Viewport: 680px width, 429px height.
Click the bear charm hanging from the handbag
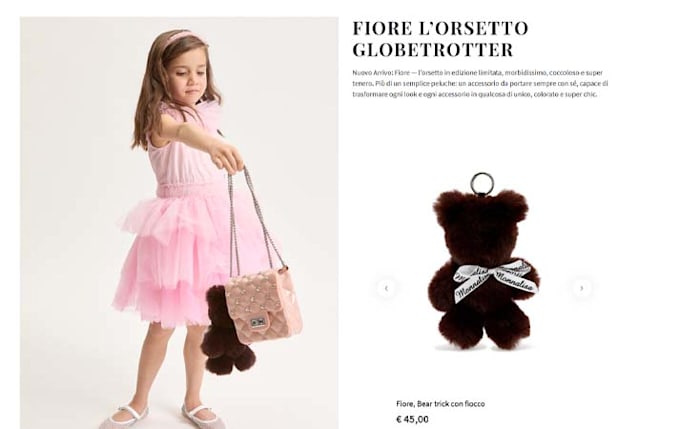226,331
